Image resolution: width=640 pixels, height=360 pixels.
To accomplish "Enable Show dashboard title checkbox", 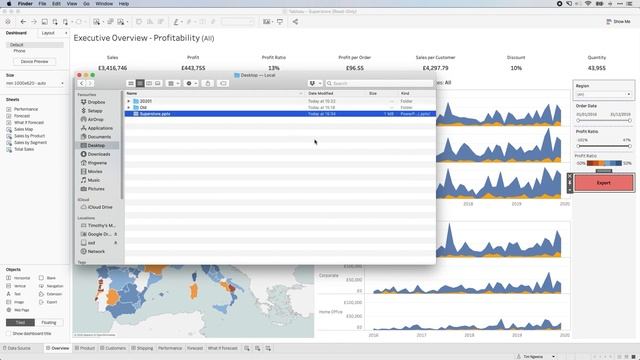I will pos(9,333).
